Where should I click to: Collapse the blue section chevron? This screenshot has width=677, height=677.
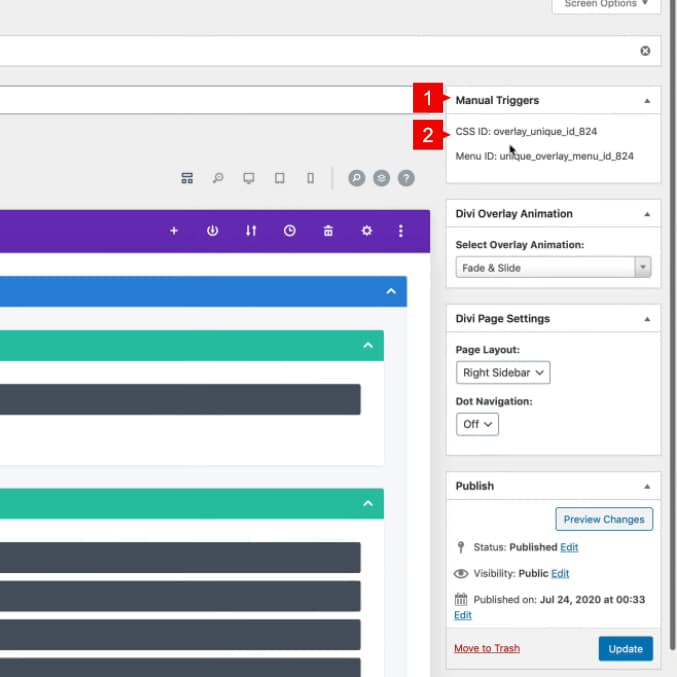[x=391, y=291]
